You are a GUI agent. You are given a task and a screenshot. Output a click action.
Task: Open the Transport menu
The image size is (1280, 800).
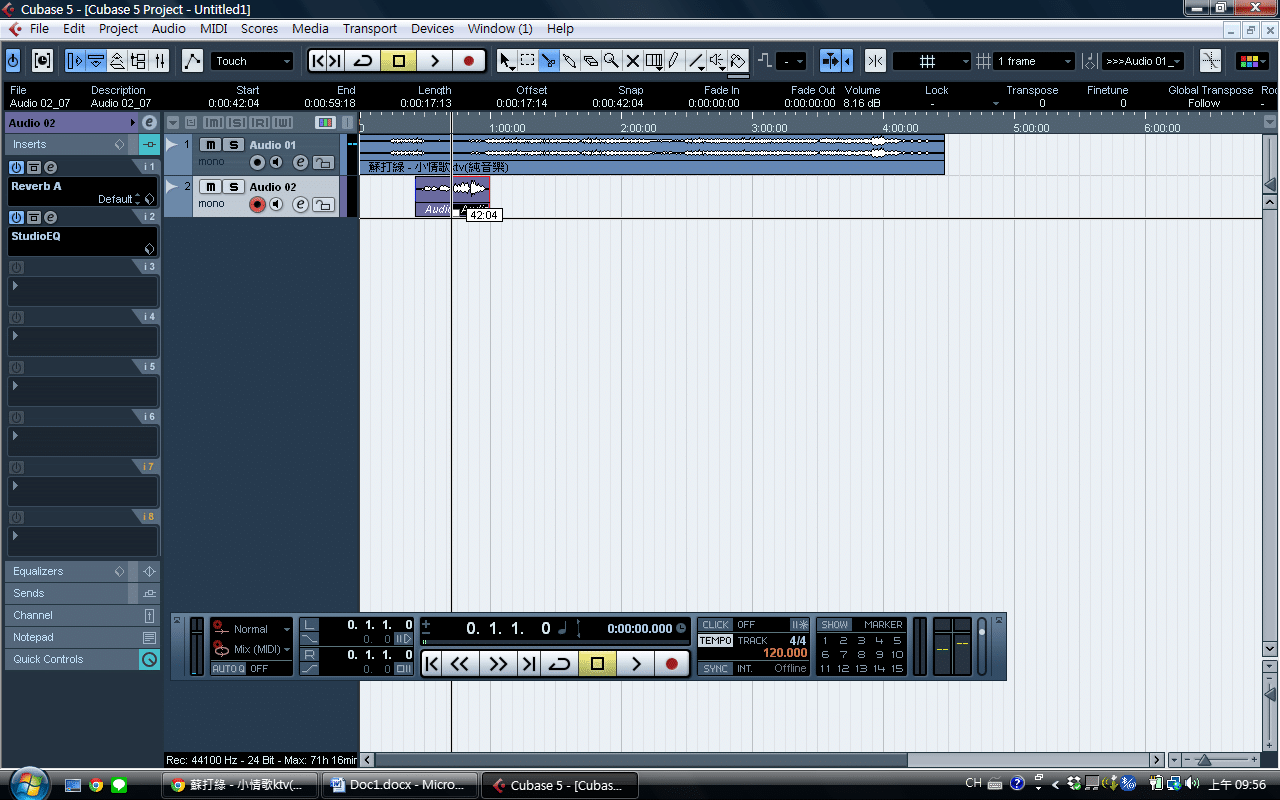point(369,29)
